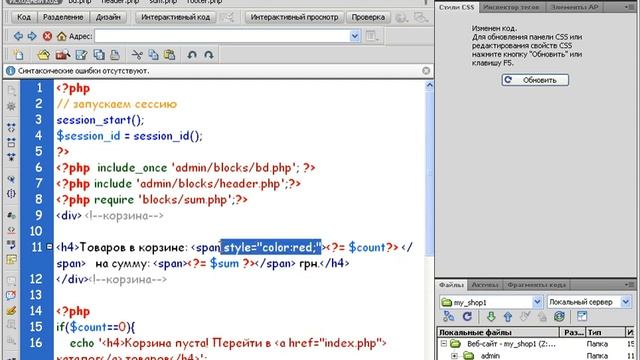Switch to Дизайн view

pos(108,17)
